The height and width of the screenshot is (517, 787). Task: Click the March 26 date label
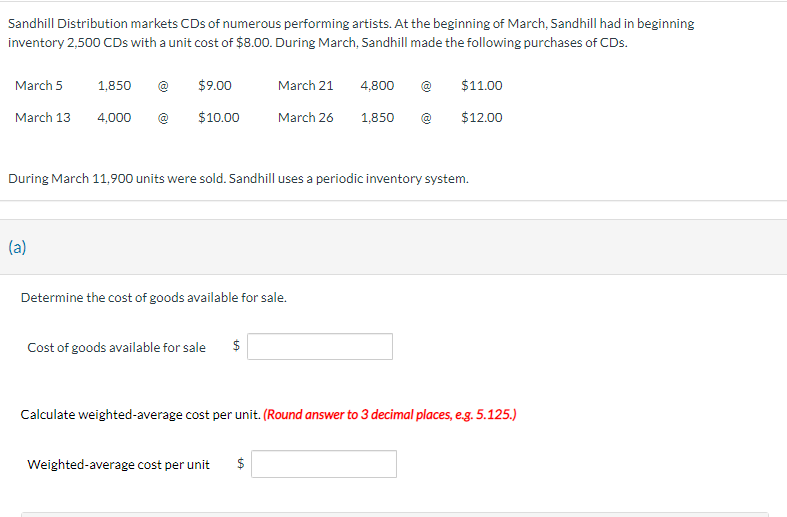pos(306,117)
